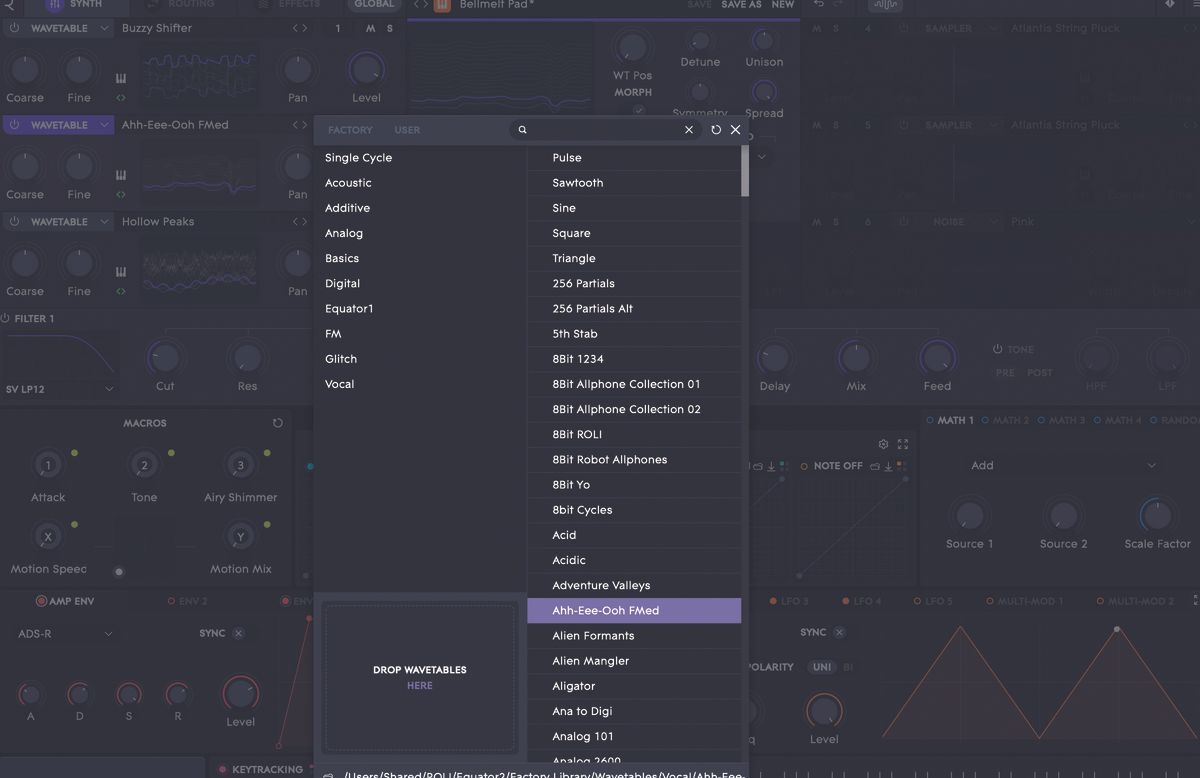1200x778 pixels.
Task: Open the GLOBAL tab in the top bar
Action: (374, 4)
